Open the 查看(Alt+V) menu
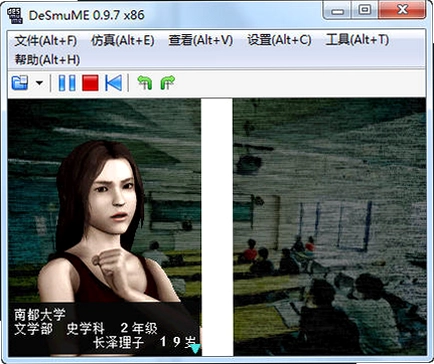Viewport: 434px width, 364px height. (x=201, y=40)
